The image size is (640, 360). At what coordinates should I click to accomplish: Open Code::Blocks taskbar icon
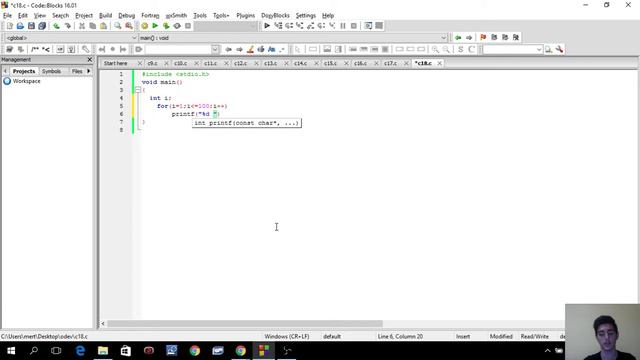(264, 351)
